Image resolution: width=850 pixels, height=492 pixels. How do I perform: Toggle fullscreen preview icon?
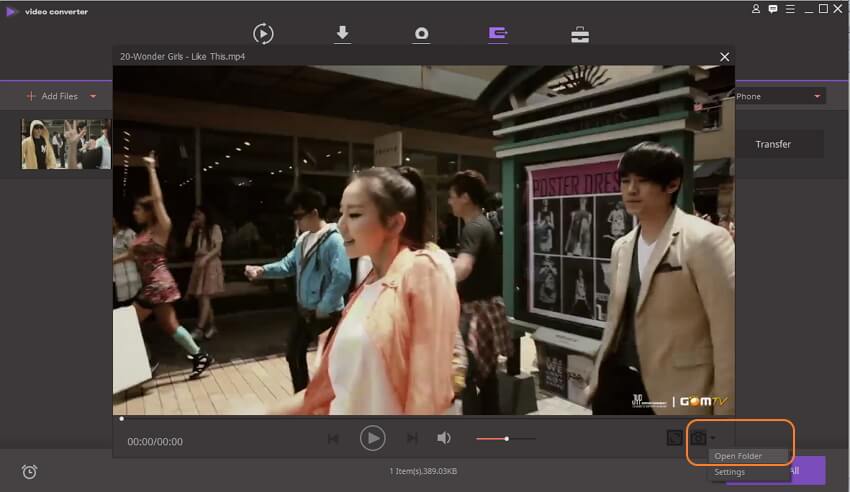pos(674,437)
